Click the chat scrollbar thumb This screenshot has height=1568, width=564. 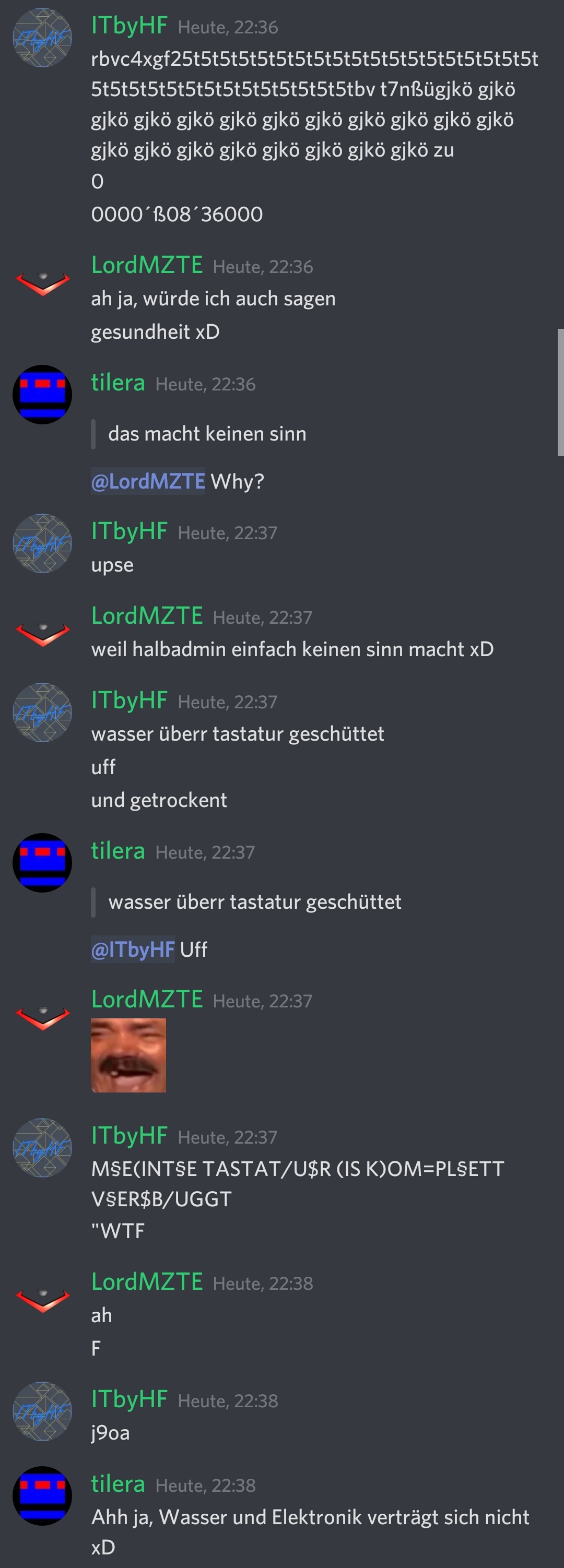click(560, 393)
